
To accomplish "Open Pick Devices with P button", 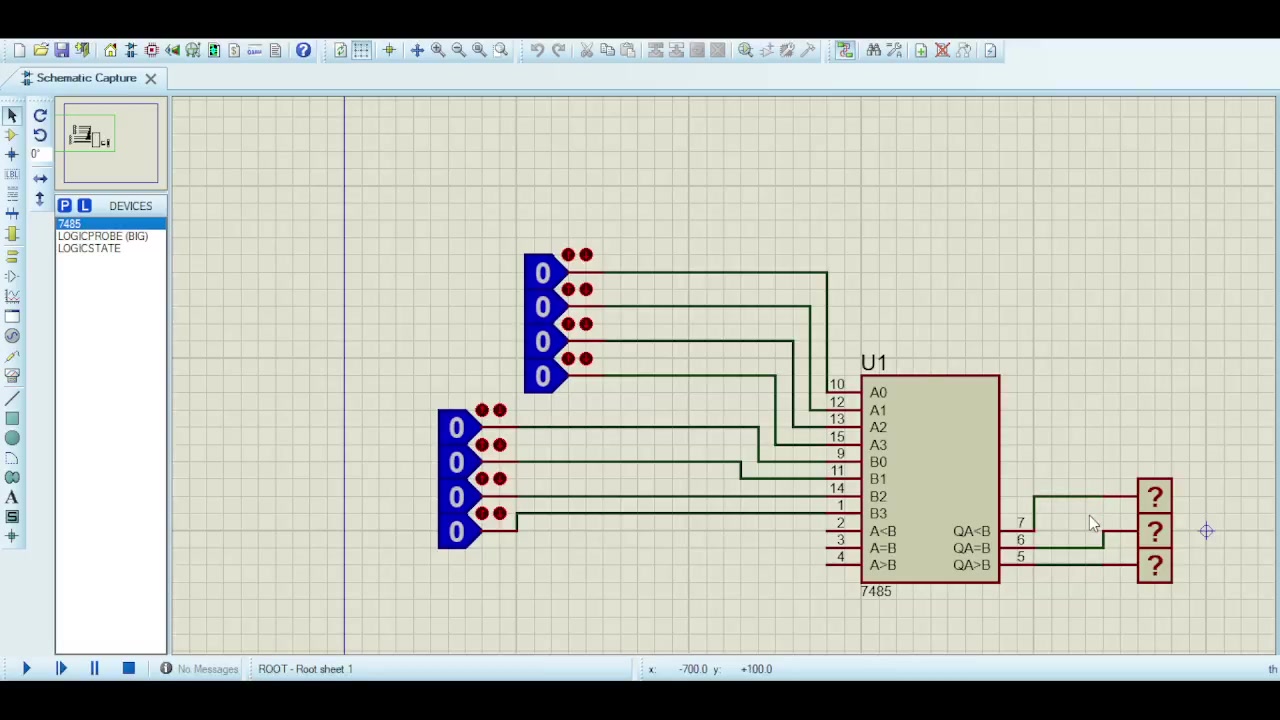I will click(x=65, y=205).
